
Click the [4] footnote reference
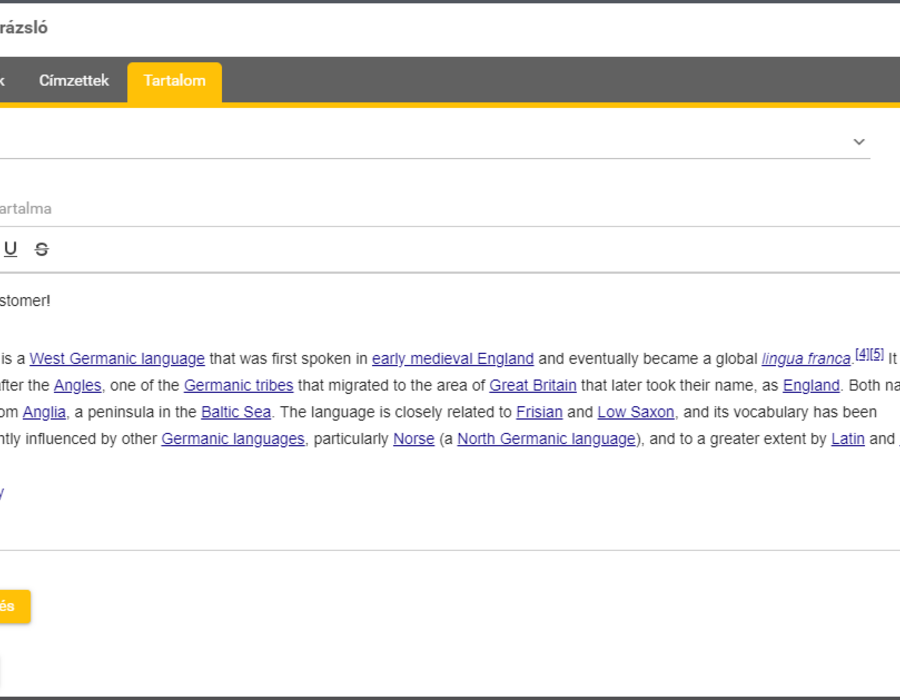click(x=862, y=353)
